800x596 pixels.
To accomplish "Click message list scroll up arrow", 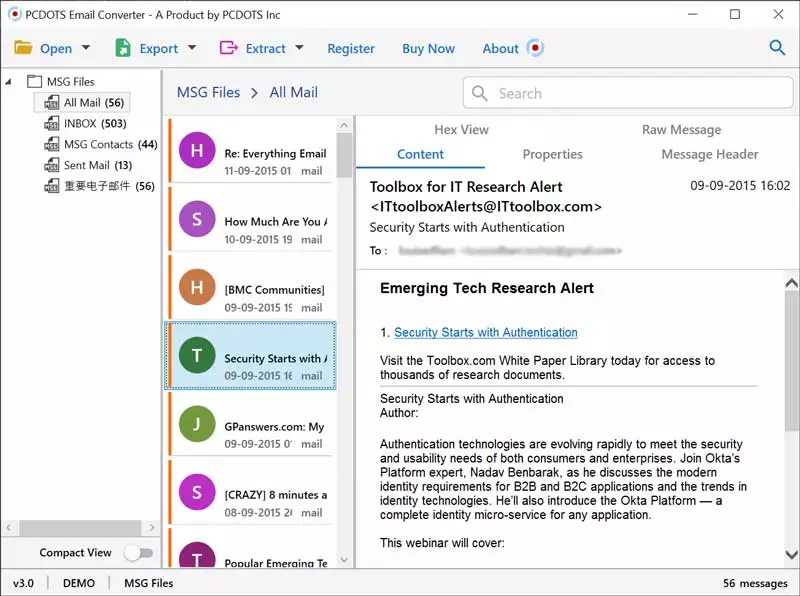I will click(x=344, y=125).
